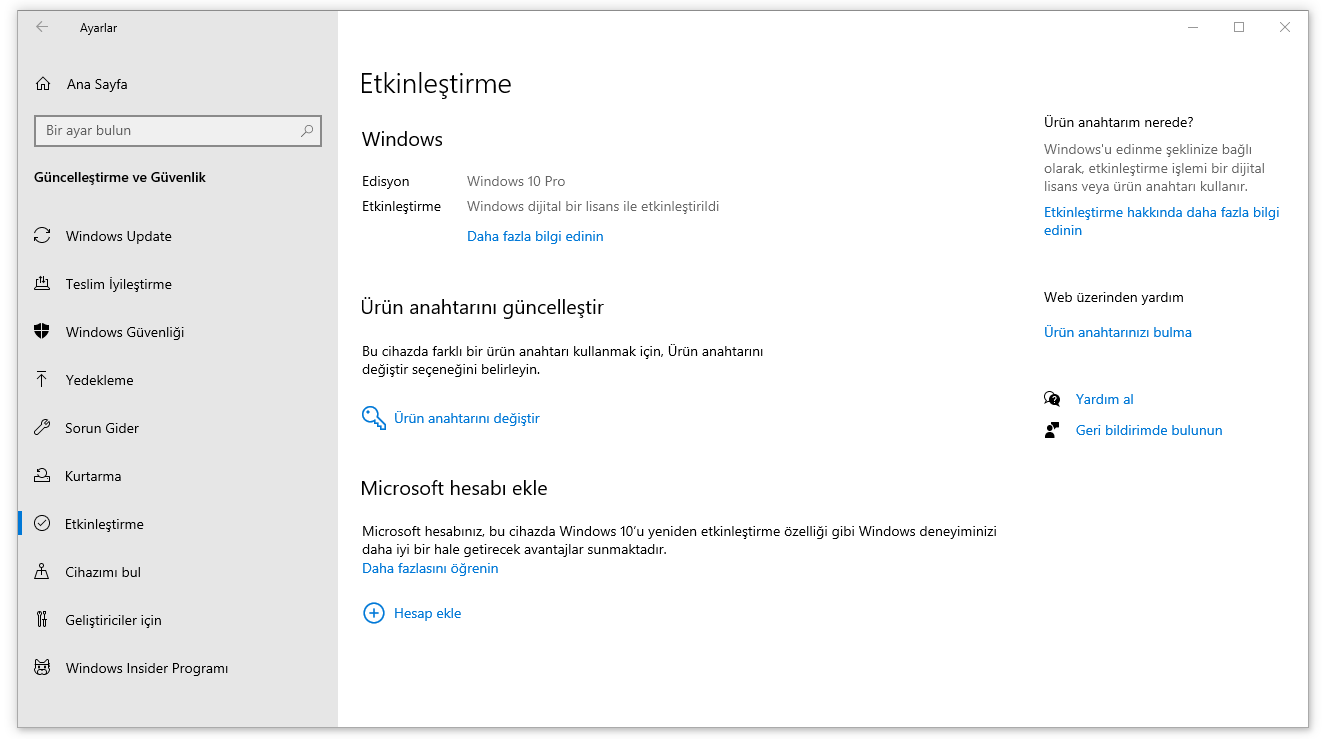Select Etkinleştirme in the sidebar
The width and height of the screenshot is (1328, 739).
104,524
